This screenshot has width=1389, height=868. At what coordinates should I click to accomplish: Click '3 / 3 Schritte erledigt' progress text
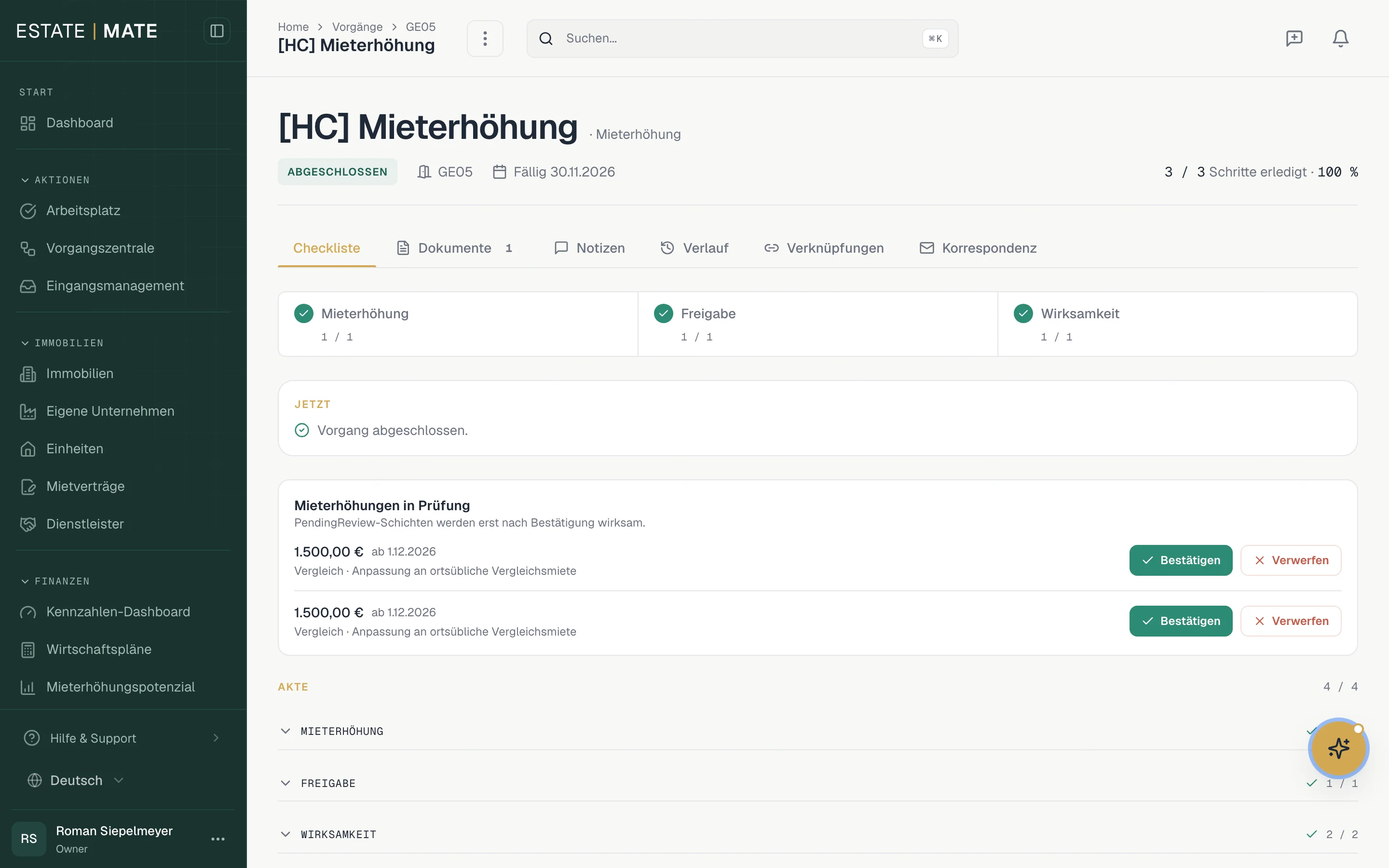click(x=1235, y=172)
